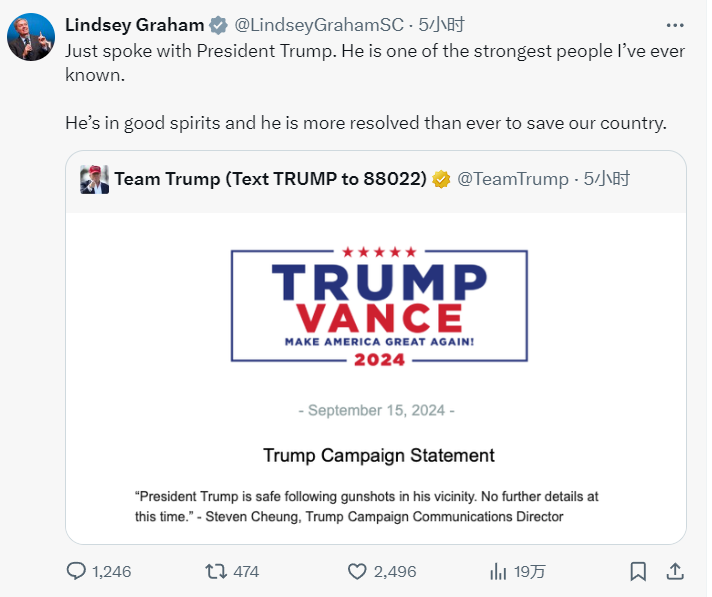Click Lindsey Graham's blue verified badge
This screenshot has width=712, height=597.
[x=217, y=25]
